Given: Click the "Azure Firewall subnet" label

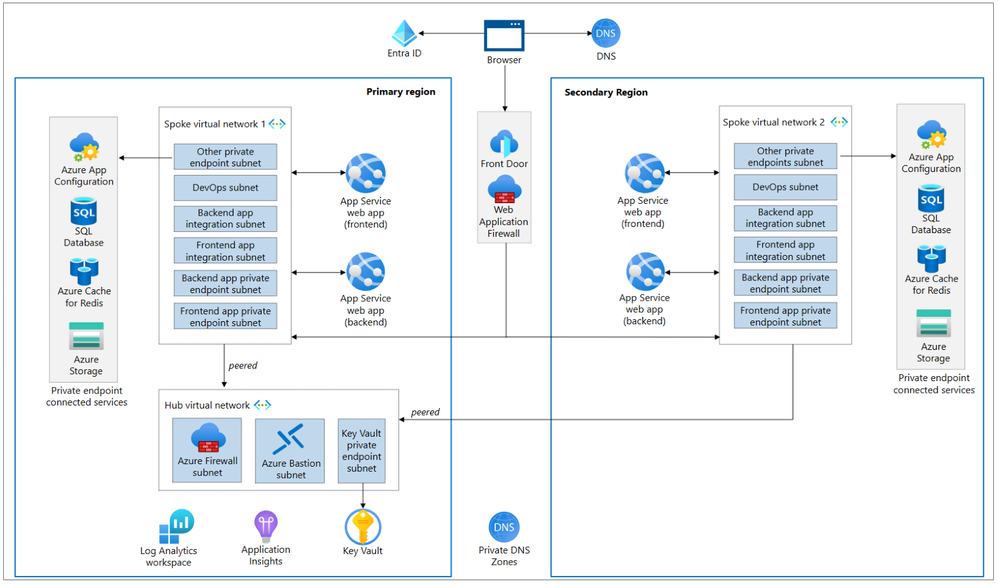Looking at the screenshot, I should pos(208,466).
